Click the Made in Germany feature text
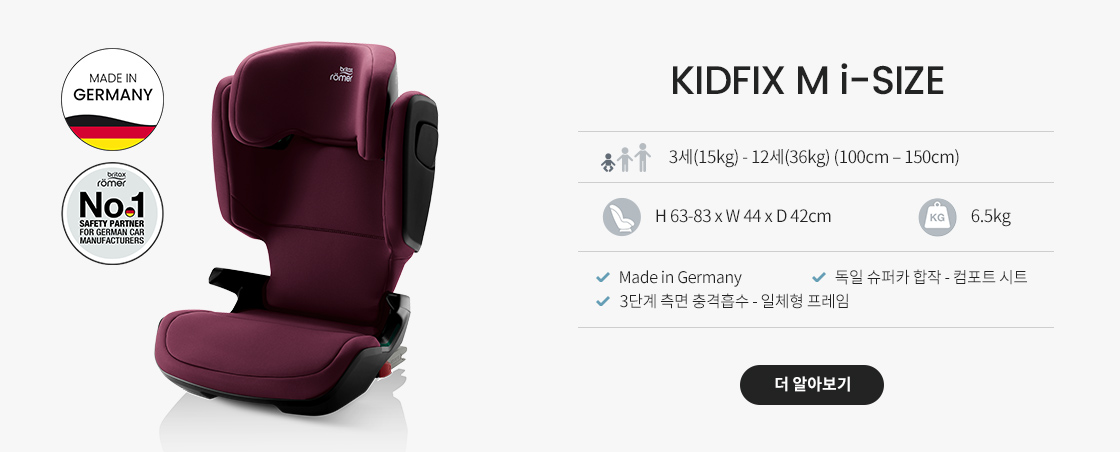This screenshot has width=1120, height=452. [x=680, y=277]
